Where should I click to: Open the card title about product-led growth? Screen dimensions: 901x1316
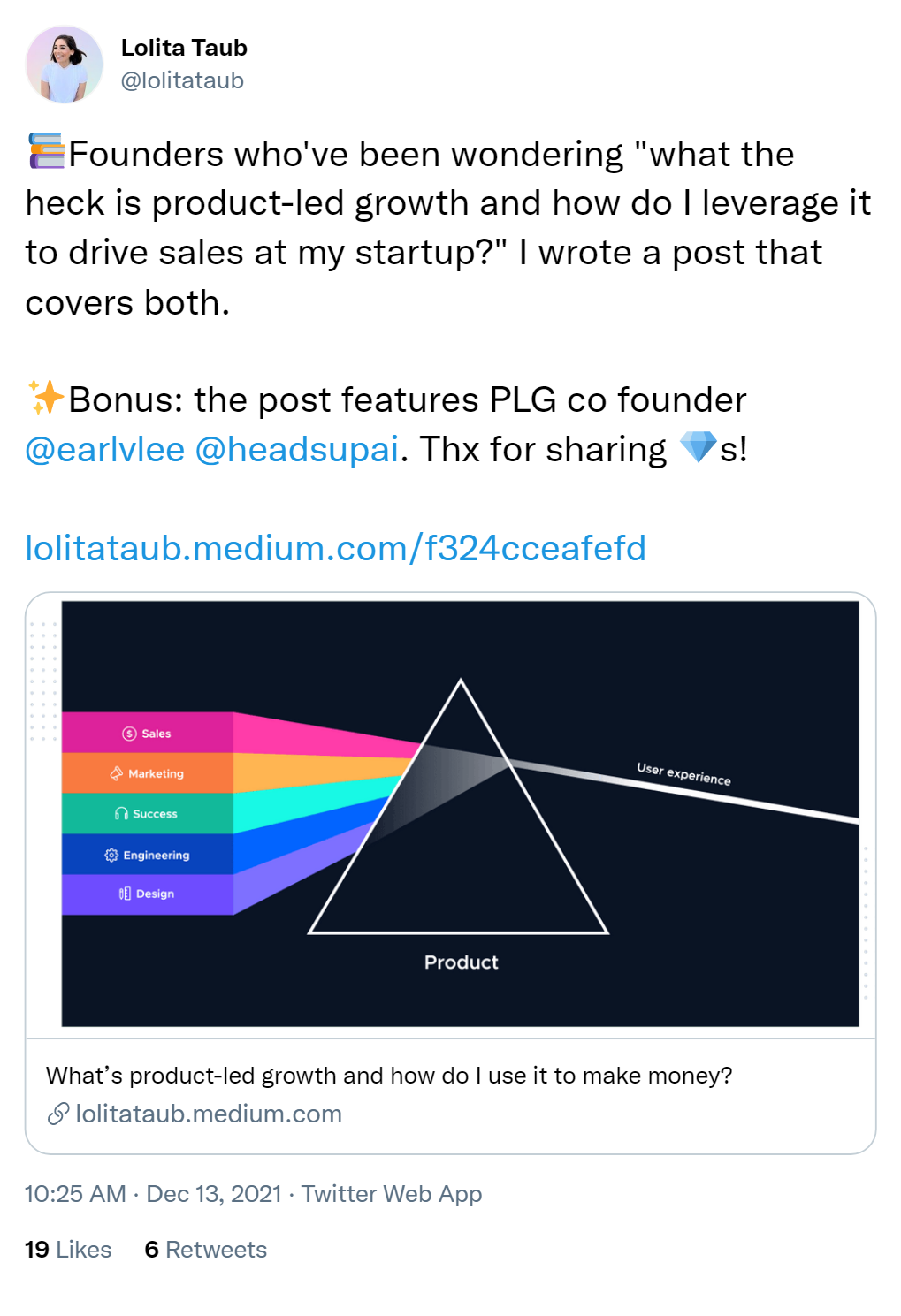pyautogui.click(x=389, y=1076)
